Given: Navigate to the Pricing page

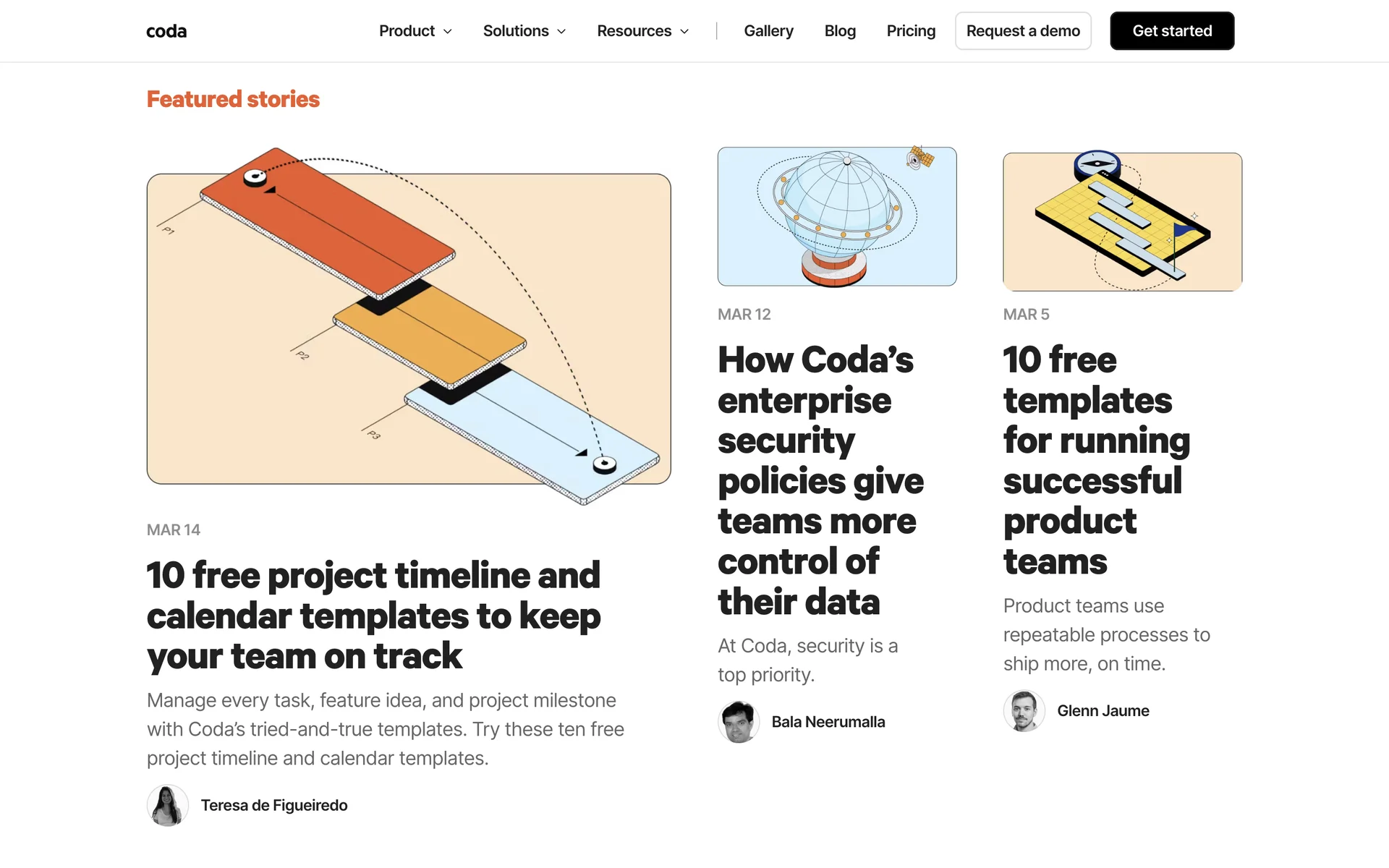Looking at the screenshot, I should [x=911, y=31].
